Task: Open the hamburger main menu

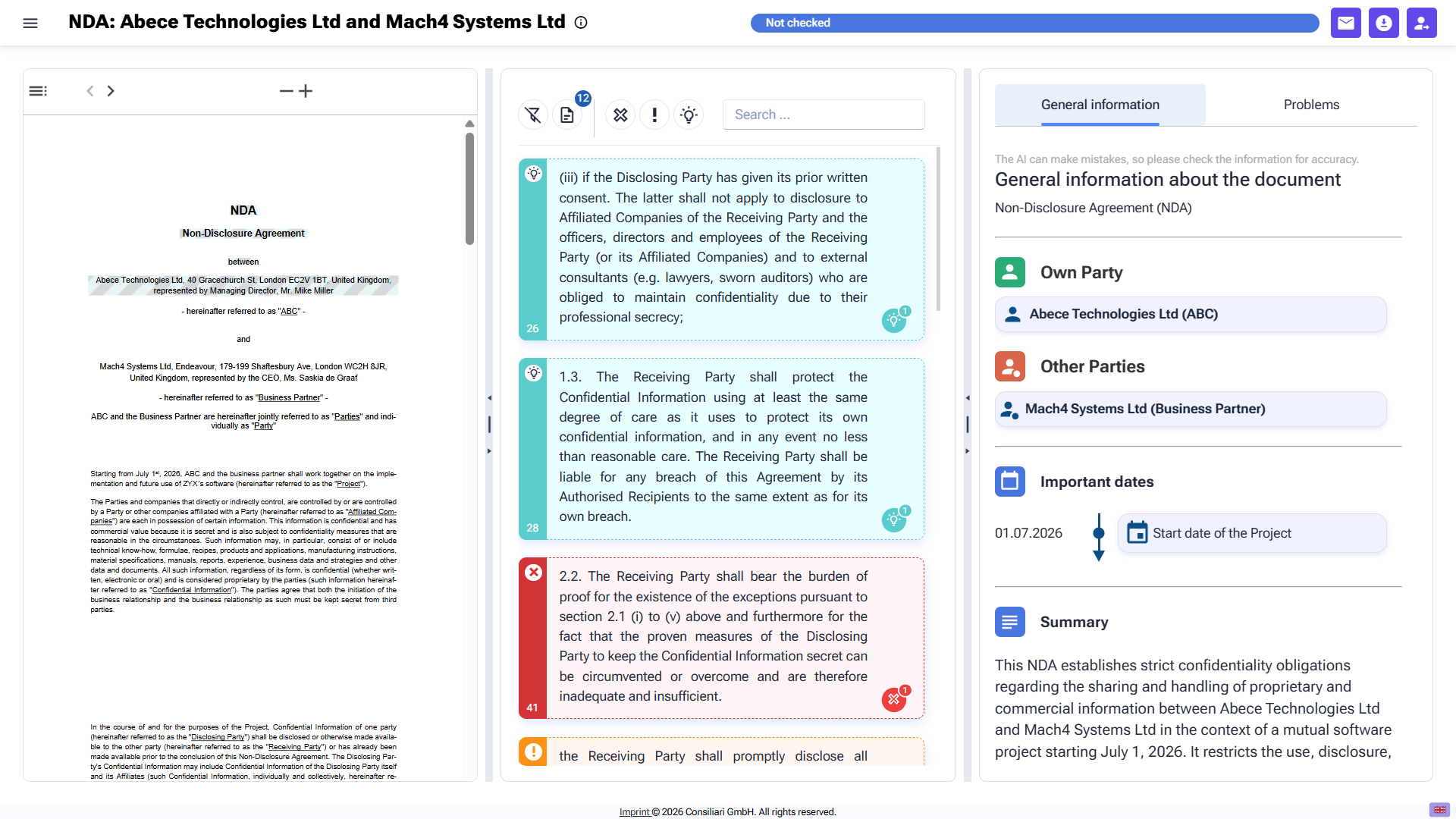Action: 30,23
